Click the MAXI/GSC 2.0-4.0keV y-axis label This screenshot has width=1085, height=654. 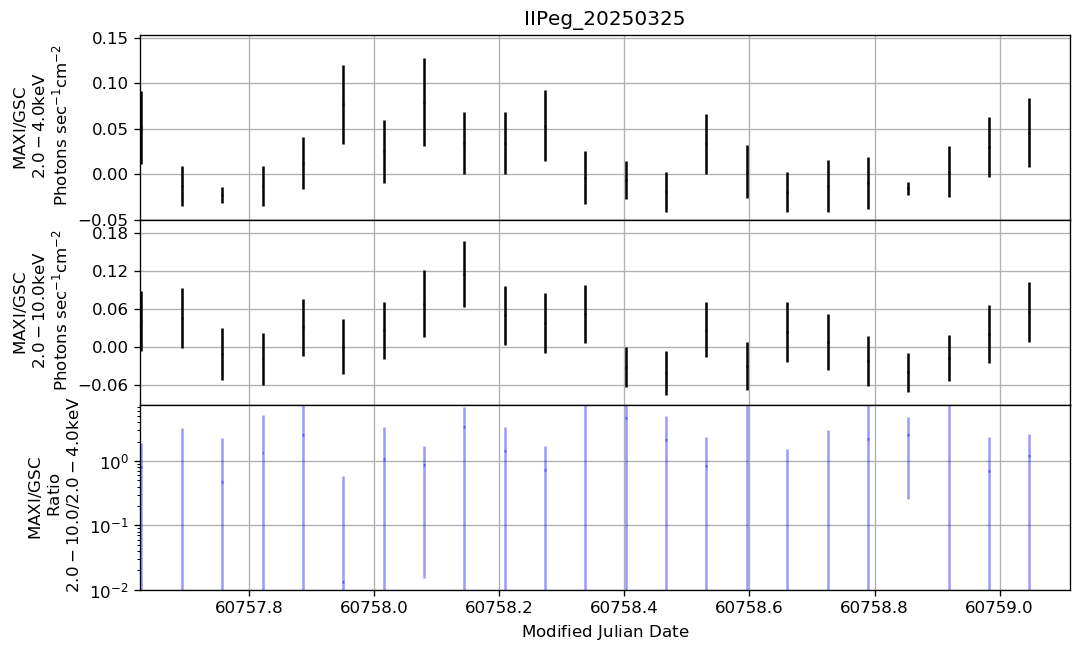click(39, 128)
